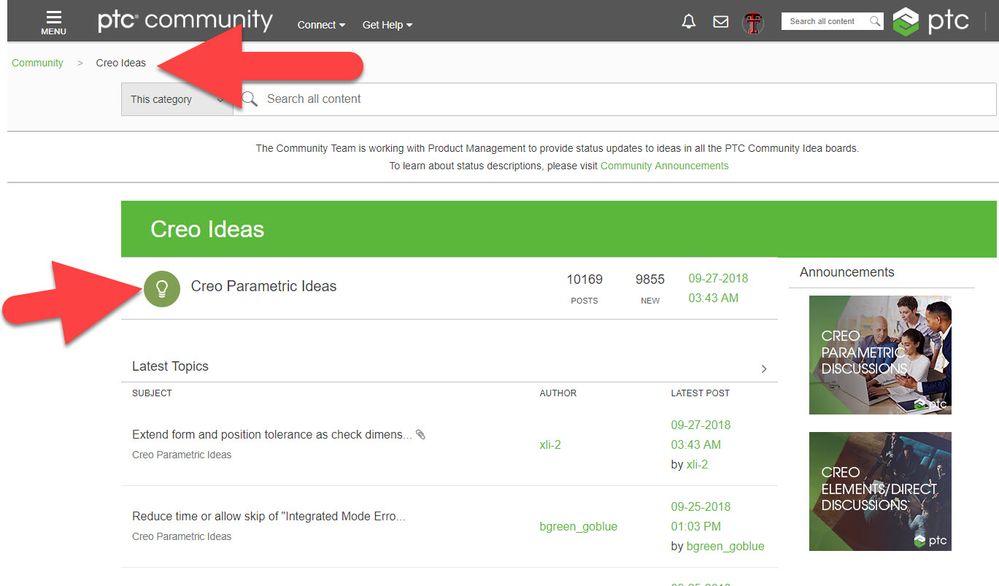Click the header search magnifier icon
The height and width of the screenshot is (586, 999).
click(x=875, y=21)
